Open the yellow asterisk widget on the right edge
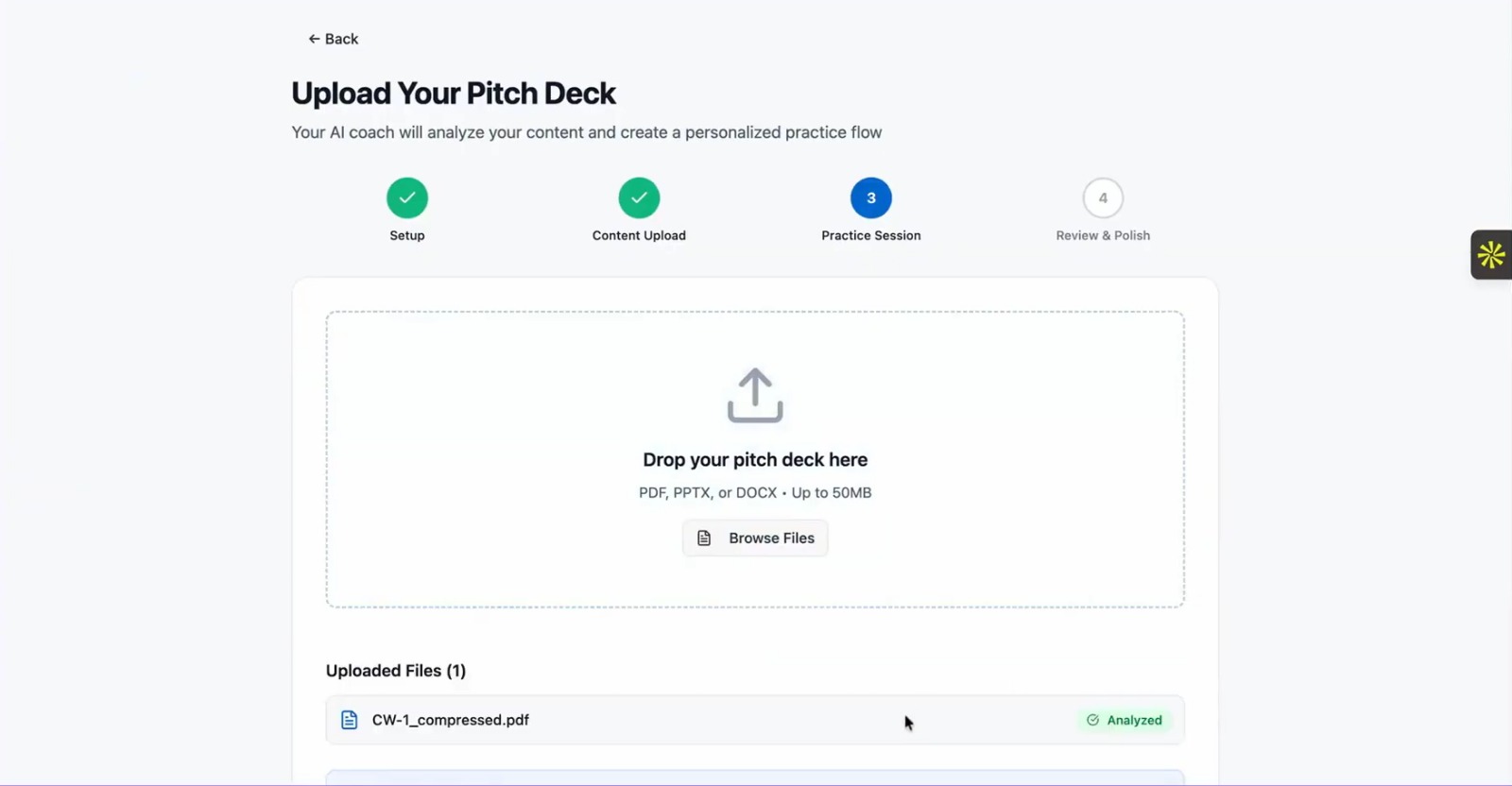The width and height of the screenshot is (1512, 786). (1491, 254)
